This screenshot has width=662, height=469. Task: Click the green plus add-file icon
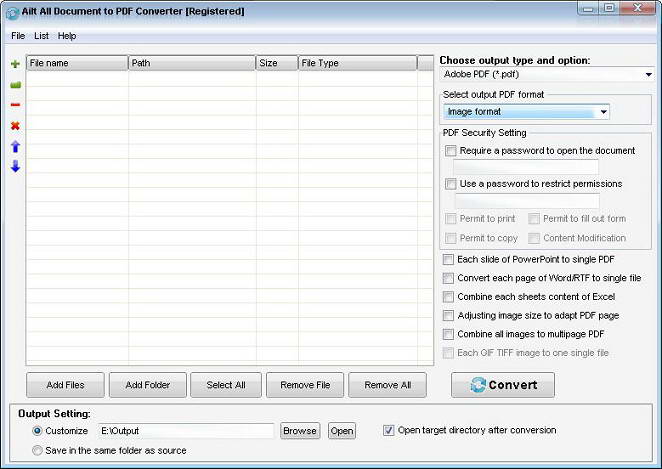click(15, 64)
